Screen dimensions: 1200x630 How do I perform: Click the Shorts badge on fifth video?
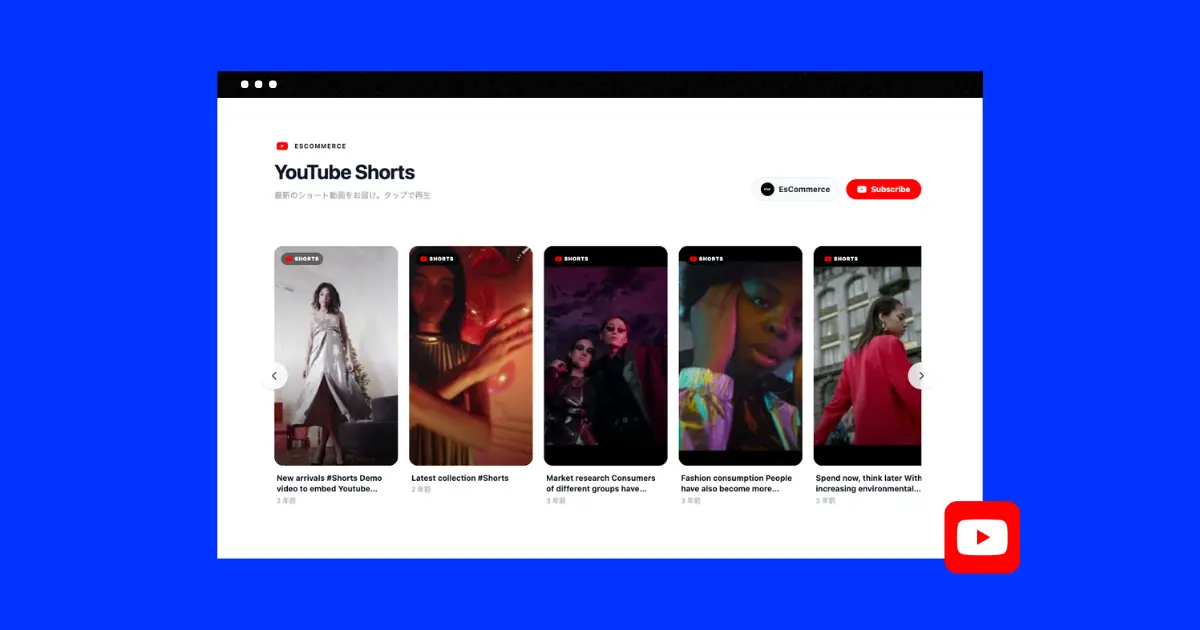pyautogui.click(x=841, y=258)
